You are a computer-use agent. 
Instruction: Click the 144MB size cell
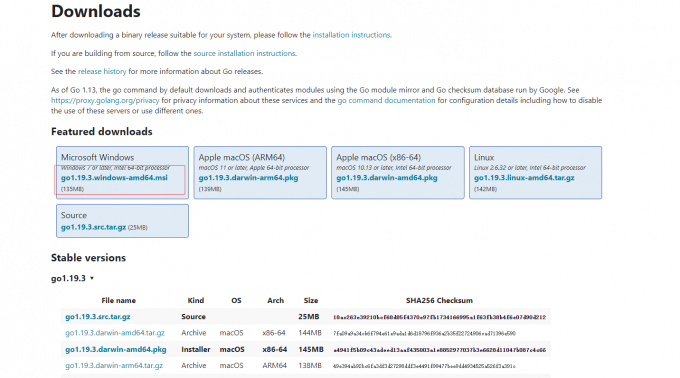click(x=310, y=333)
